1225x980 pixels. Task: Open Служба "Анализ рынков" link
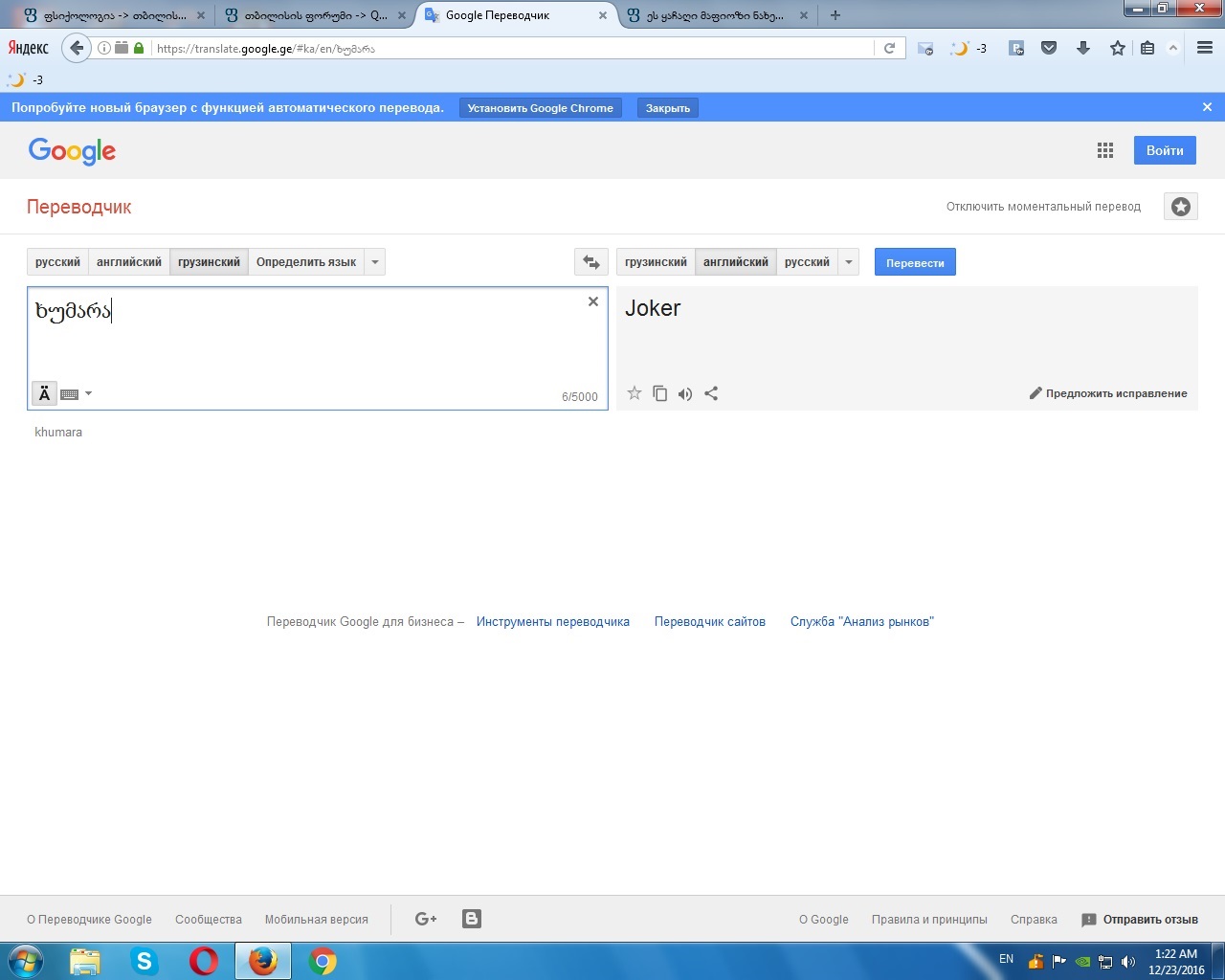[x=862, y=622]
